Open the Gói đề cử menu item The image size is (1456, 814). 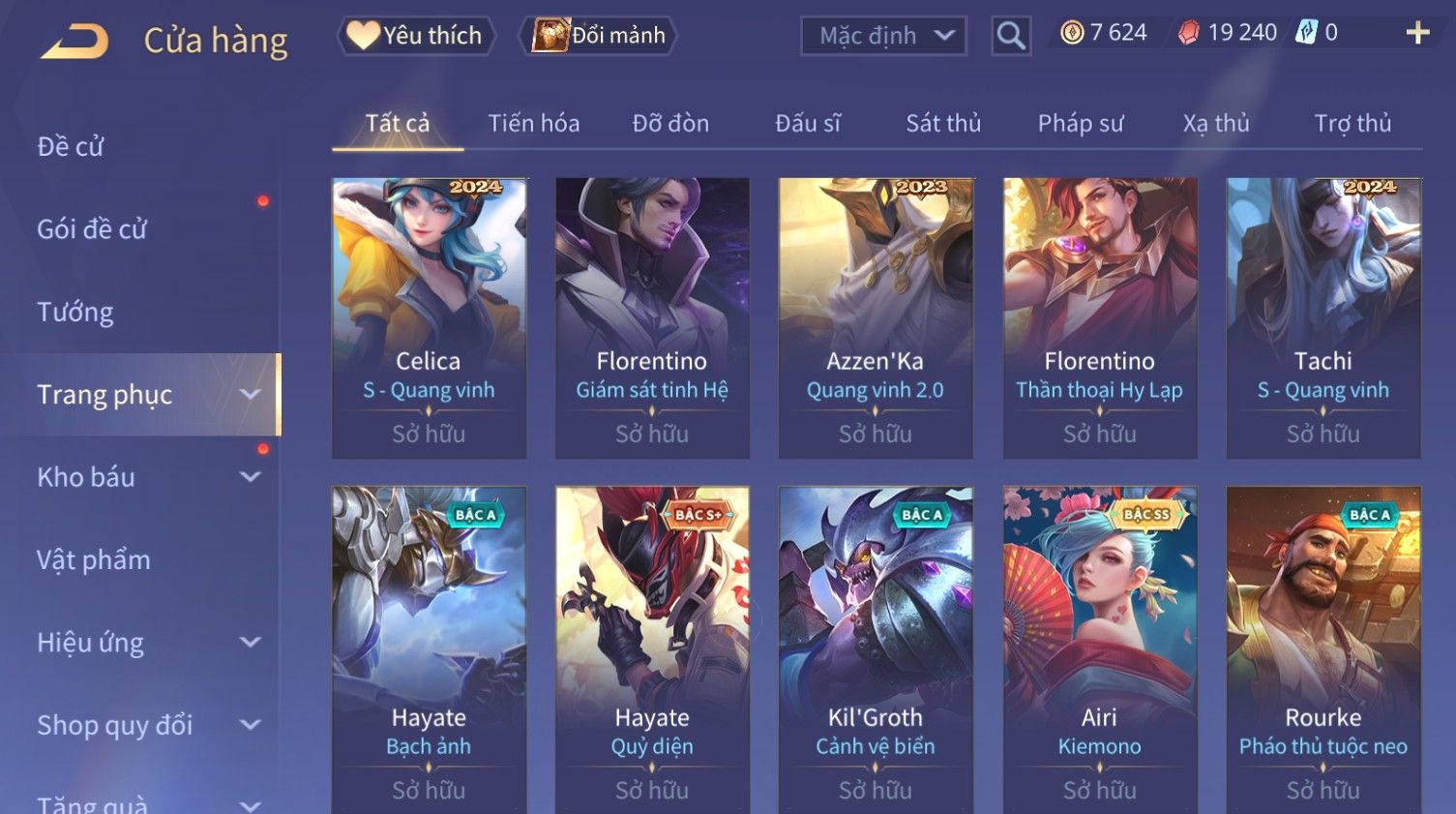click(x=92, y=229)
